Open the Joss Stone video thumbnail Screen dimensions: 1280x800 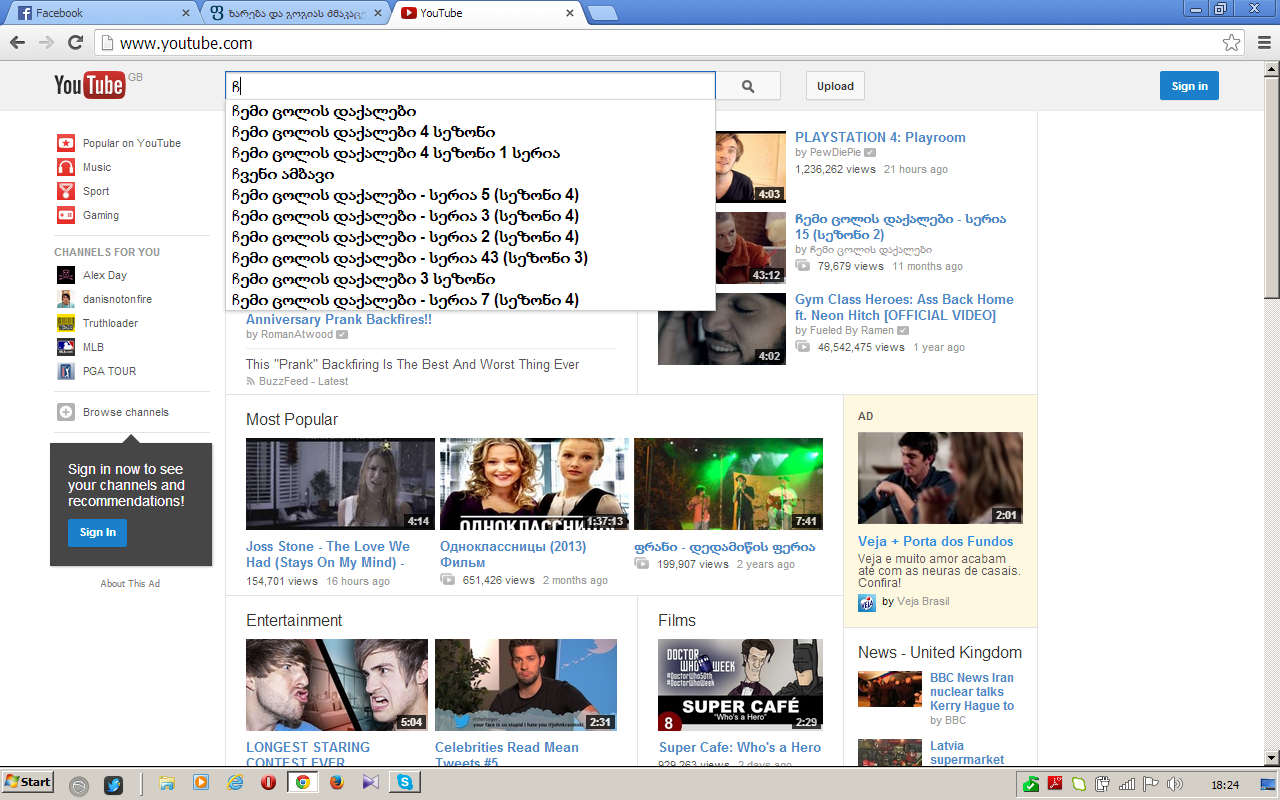[340, 484]
